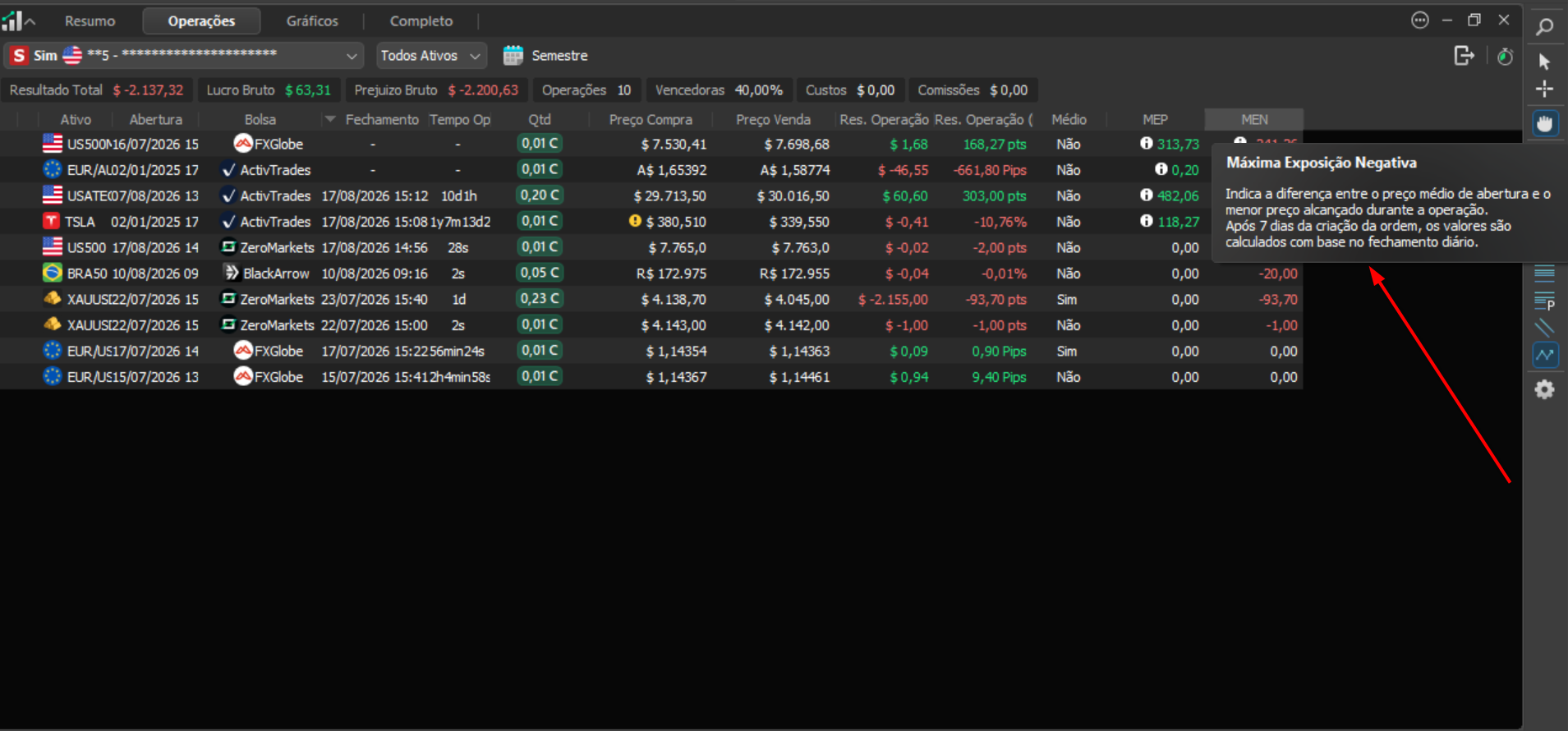Open the three-dots options menu
The image size is (1568, 731).
coord(1420,21)
